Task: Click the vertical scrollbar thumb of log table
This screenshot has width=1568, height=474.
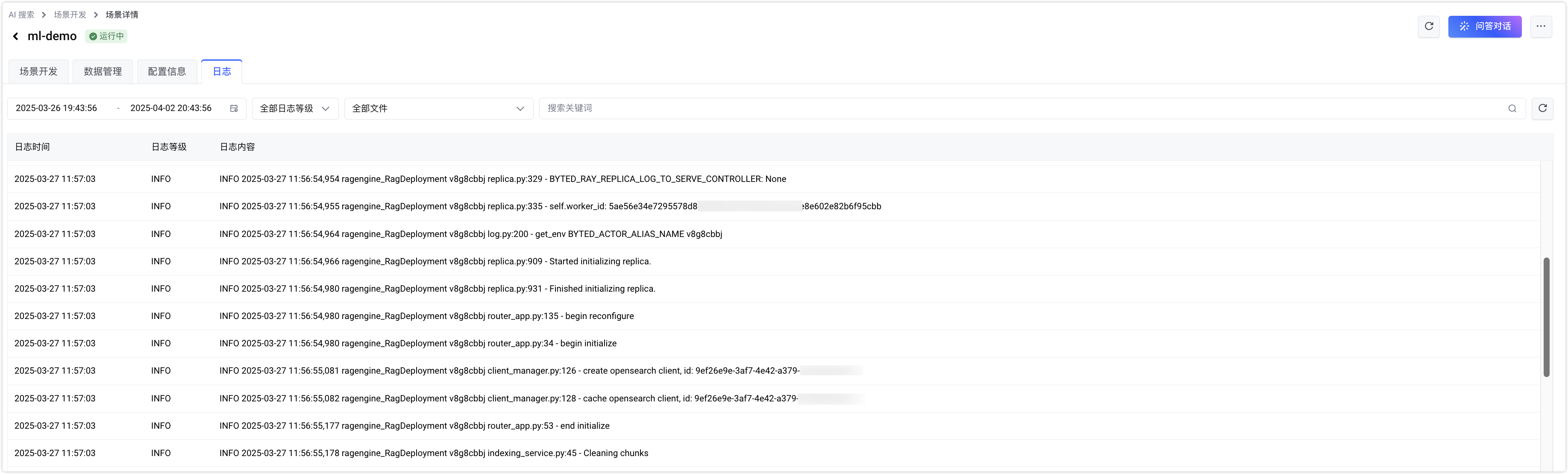Action: (1546, 317)
